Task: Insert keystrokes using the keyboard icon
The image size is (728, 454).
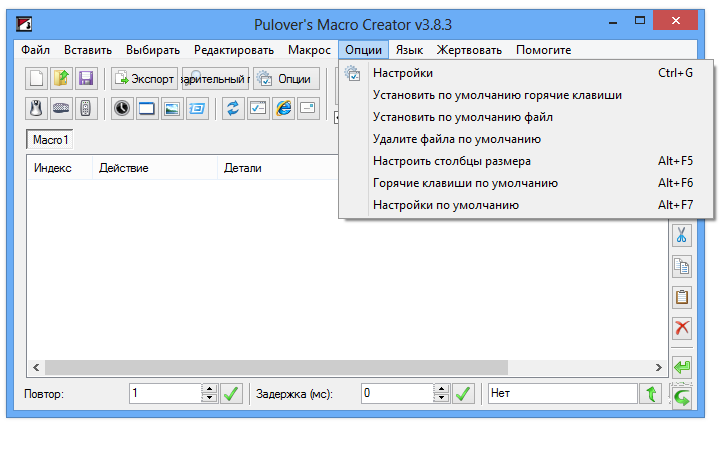Action: point(61,109)
